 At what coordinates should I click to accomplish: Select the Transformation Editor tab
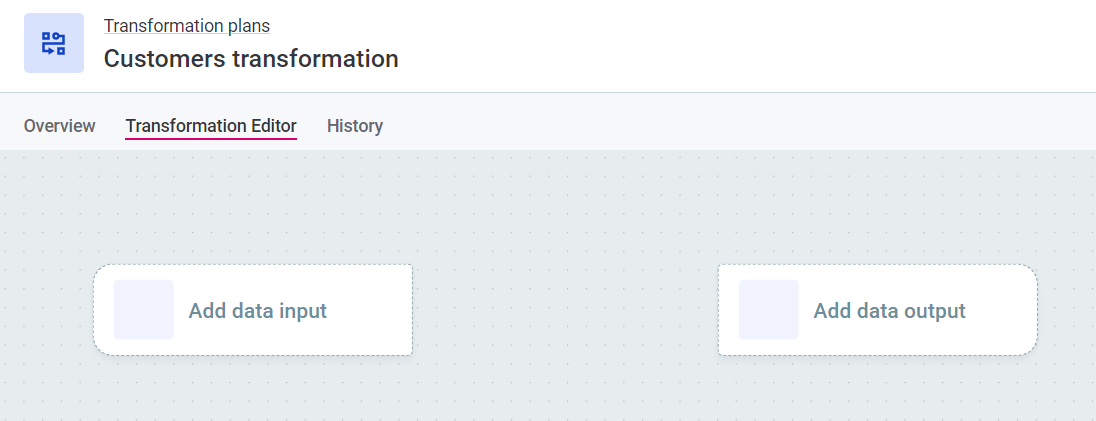tap(211, 126)
